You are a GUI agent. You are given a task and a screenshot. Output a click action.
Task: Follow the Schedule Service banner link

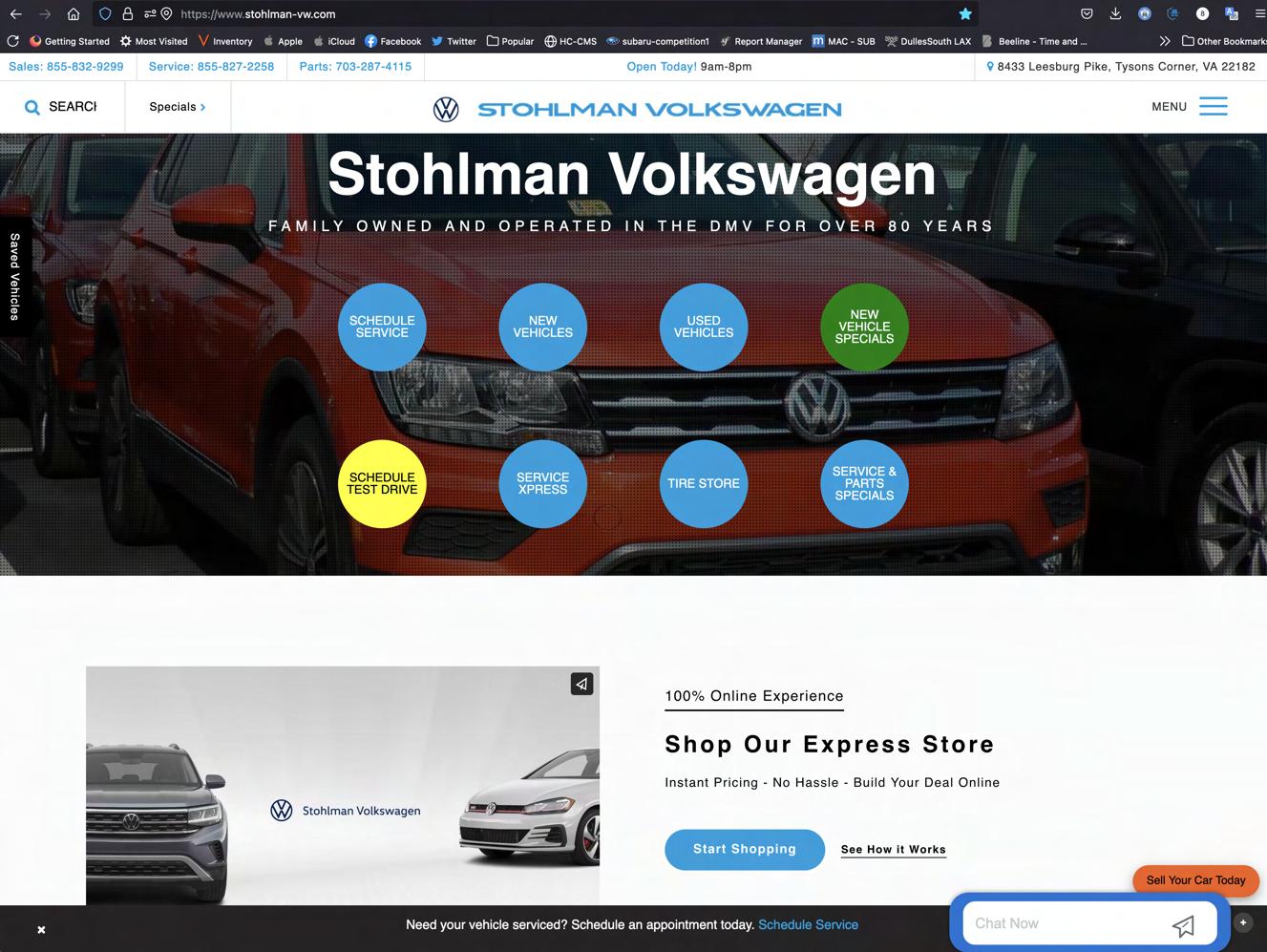click(808, 924)
